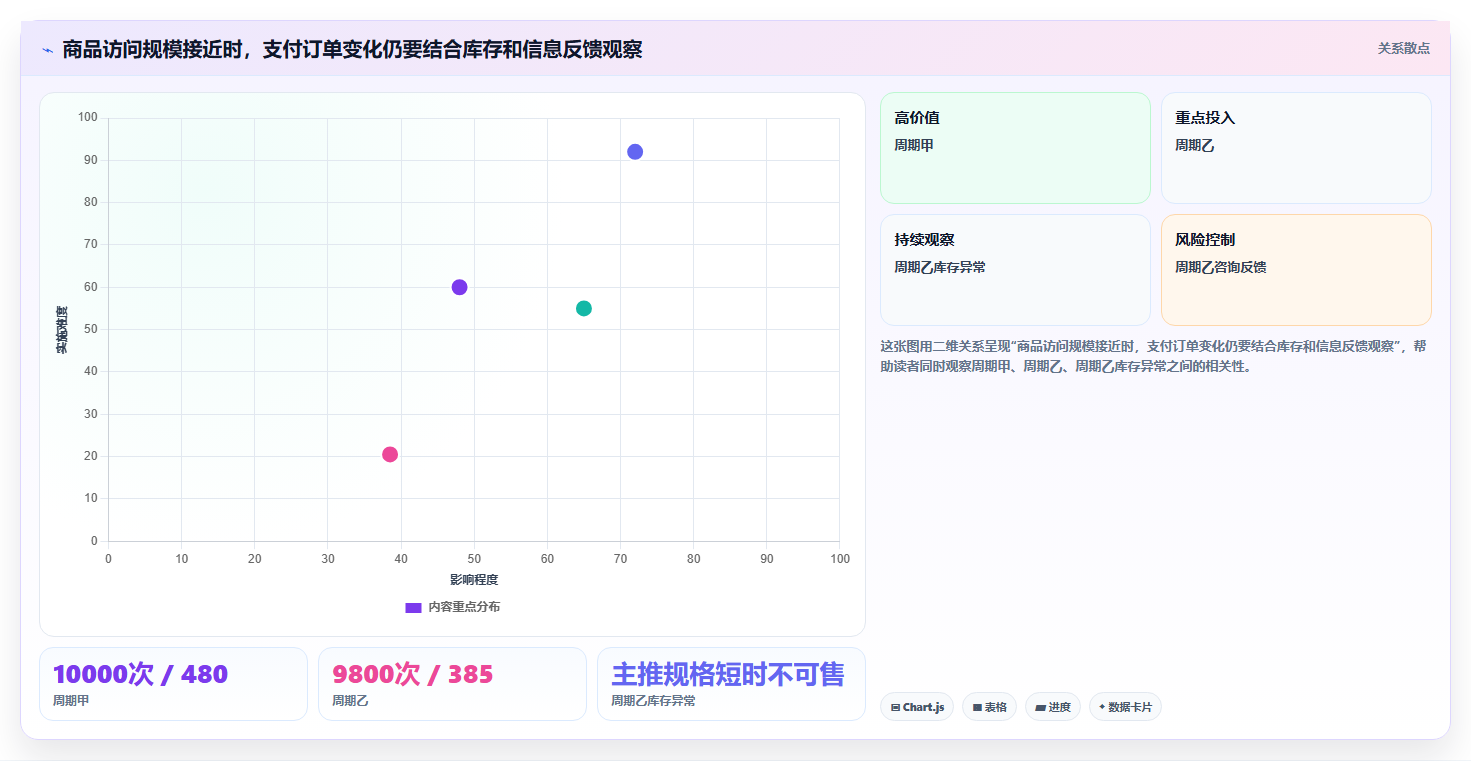Click the 主推规格短时不可售 metric text
Viewport: 1471px width, 761px height.
[728, 674]
